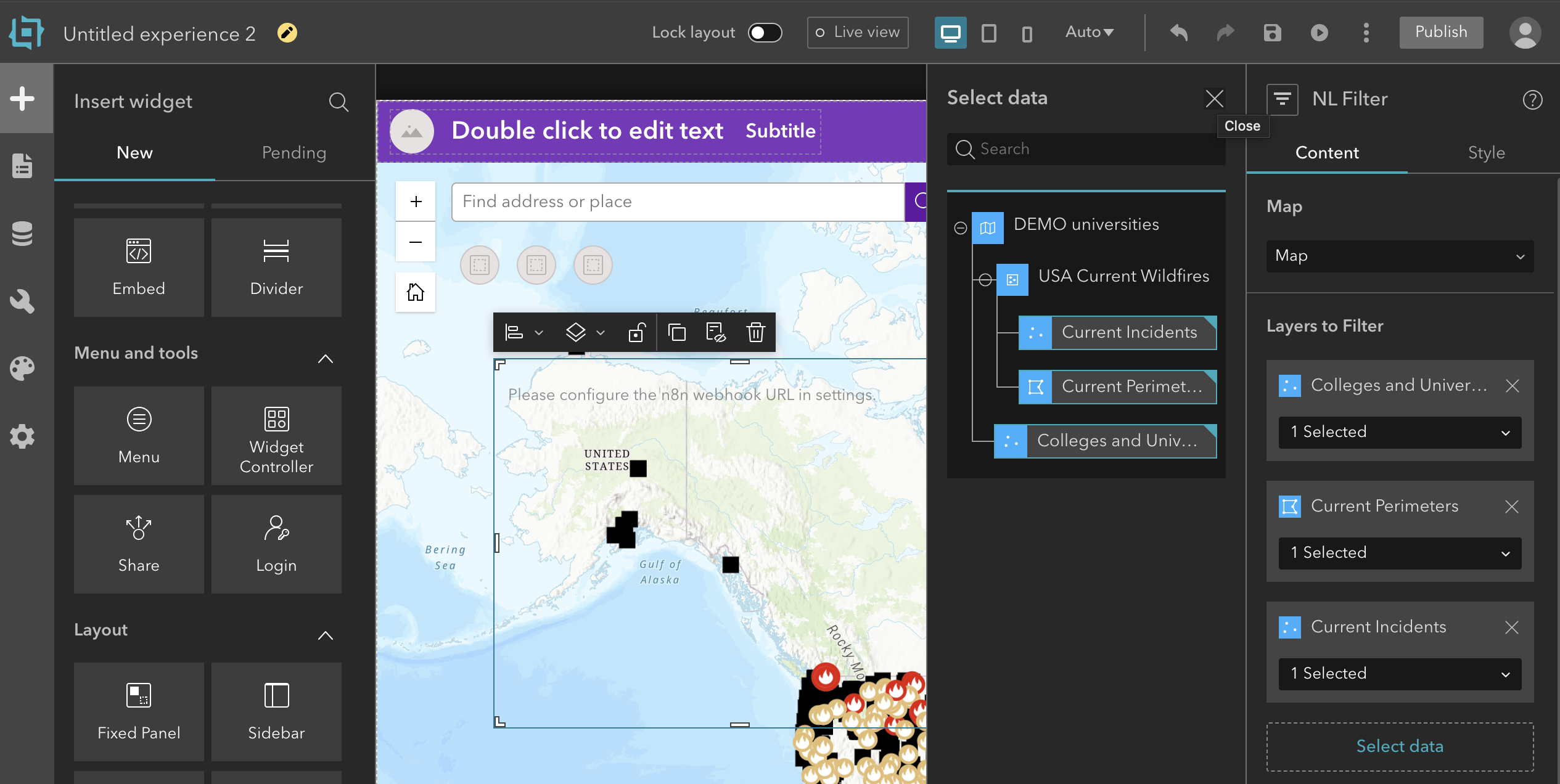This screenshot has height=784, width=1560.
Task: Open the Settings panel in left sidebar
Action: point(22,436)
